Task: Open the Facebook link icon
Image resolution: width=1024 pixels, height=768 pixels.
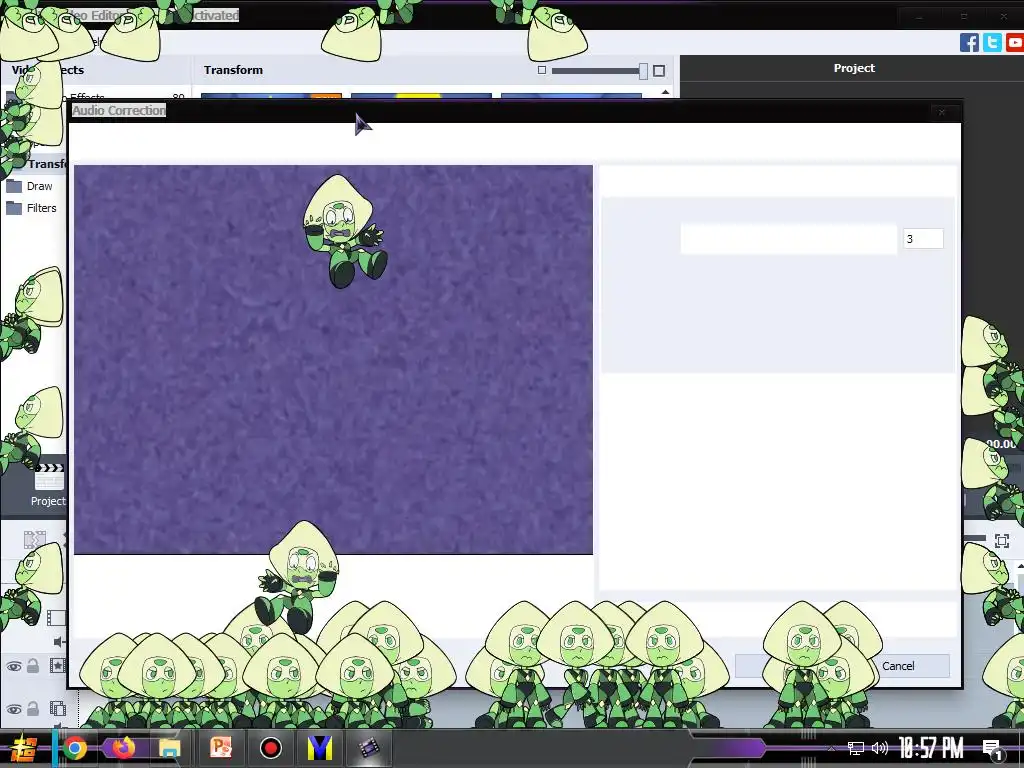Action: tap(969, 42)
